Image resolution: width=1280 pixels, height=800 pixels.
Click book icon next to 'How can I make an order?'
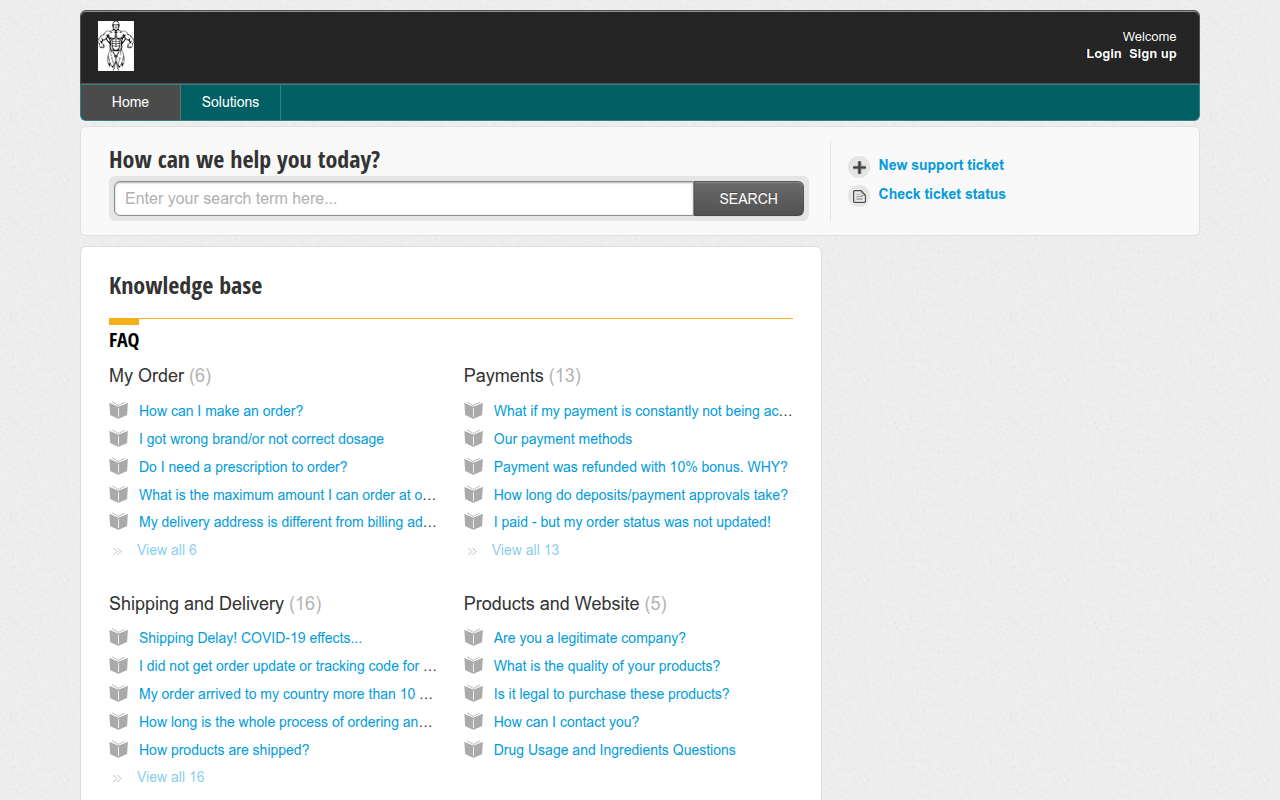pos(119,410)
